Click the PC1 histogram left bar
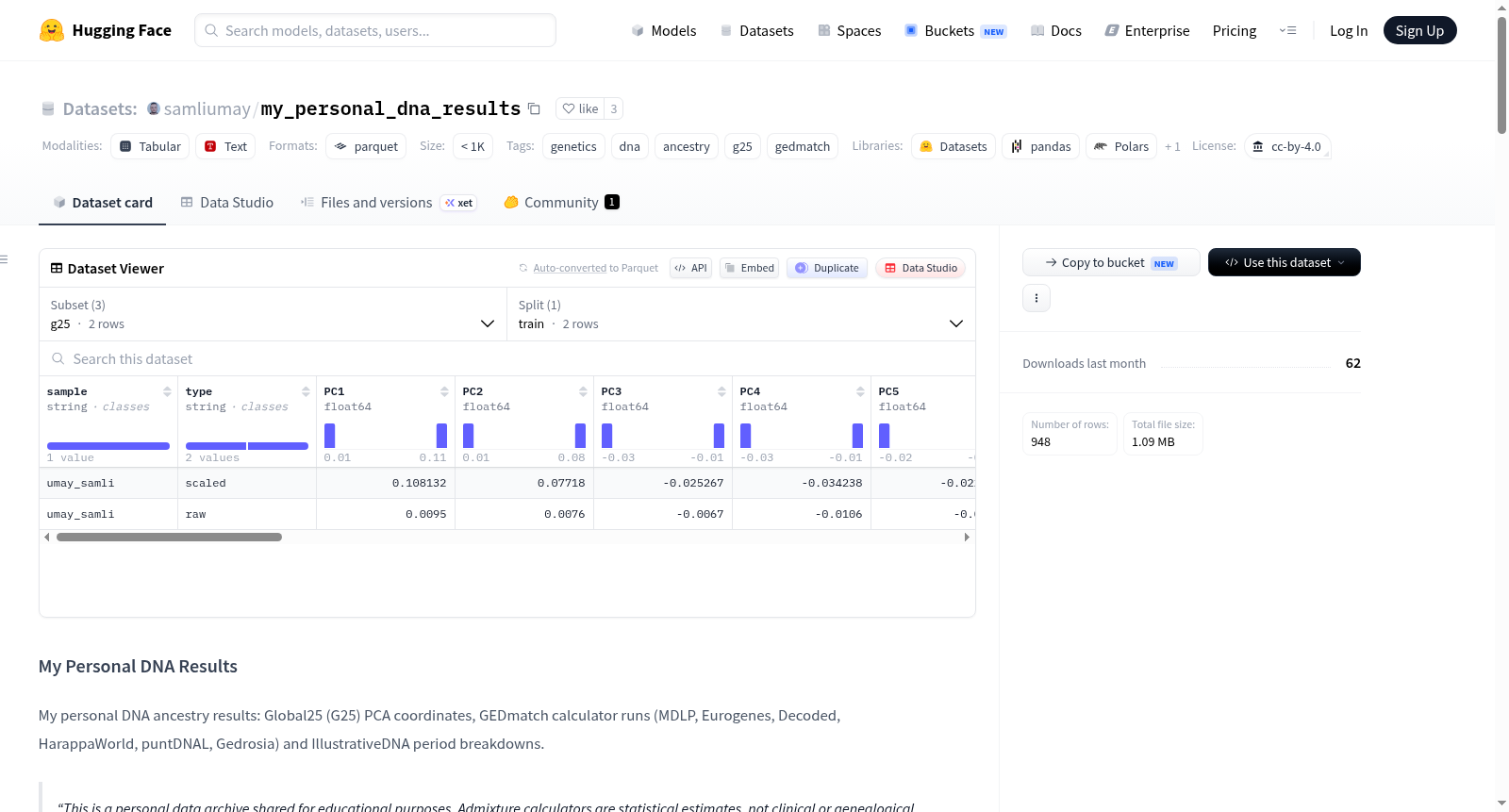The width and height of the screenshot is (1509, 812). pyautogui.click(x=329, y=436)
